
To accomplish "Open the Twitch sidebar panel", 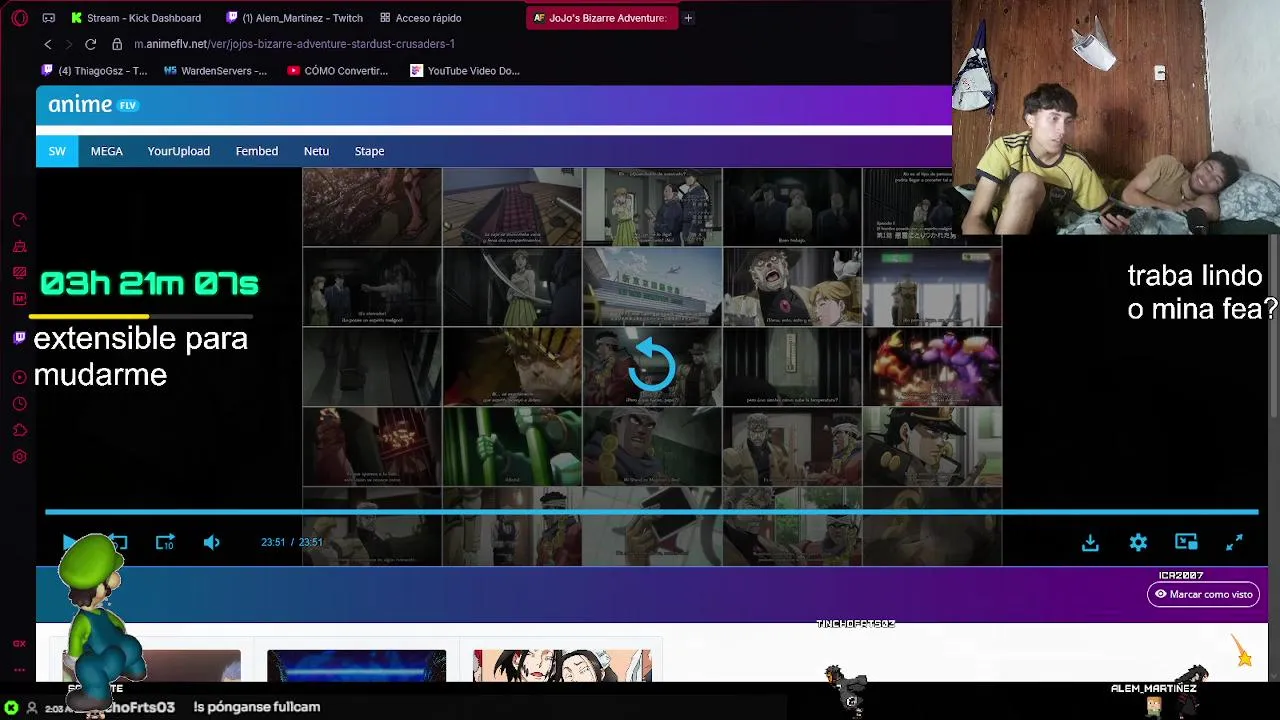I will (19, 338).
